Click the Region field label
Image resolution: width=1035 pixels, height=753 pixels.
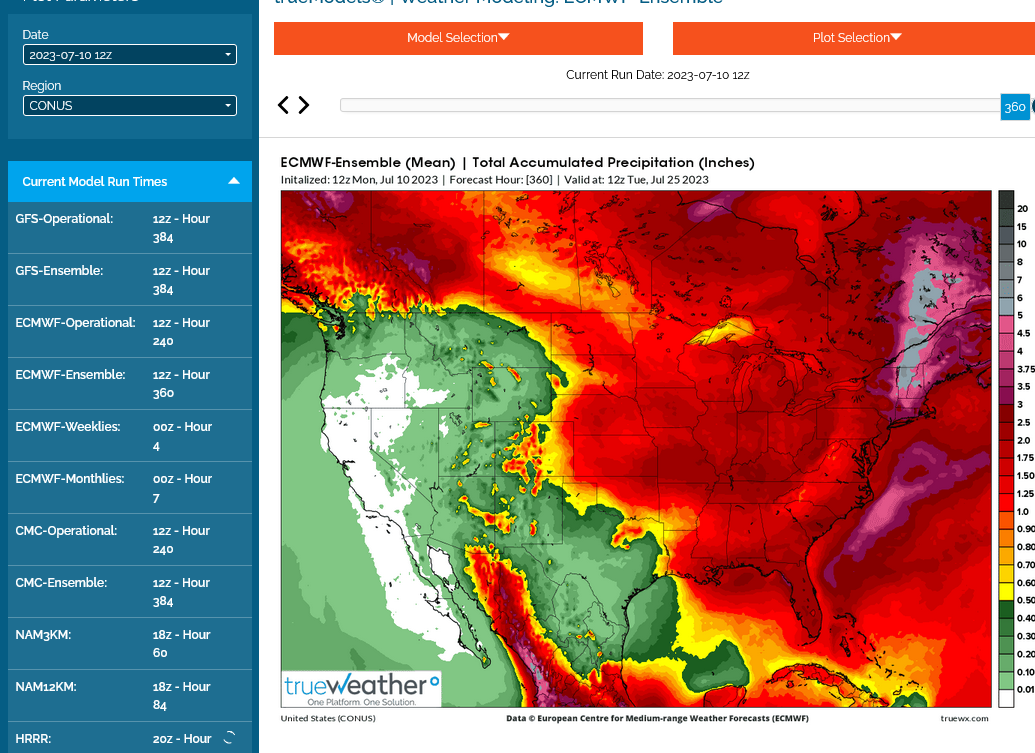tap(42, 86)
